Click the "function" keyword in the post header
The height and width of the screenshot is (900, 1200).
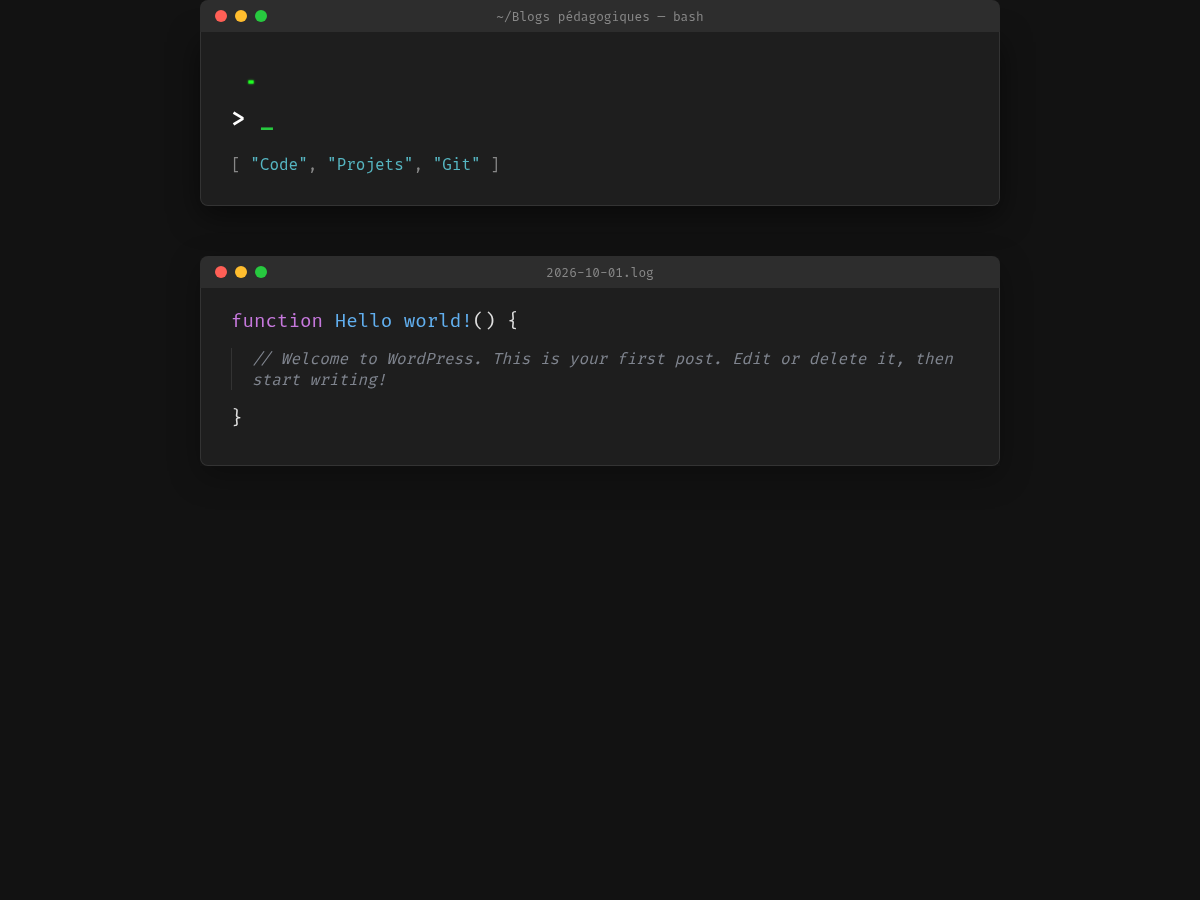pyautogui.click(x=277, y=321)
